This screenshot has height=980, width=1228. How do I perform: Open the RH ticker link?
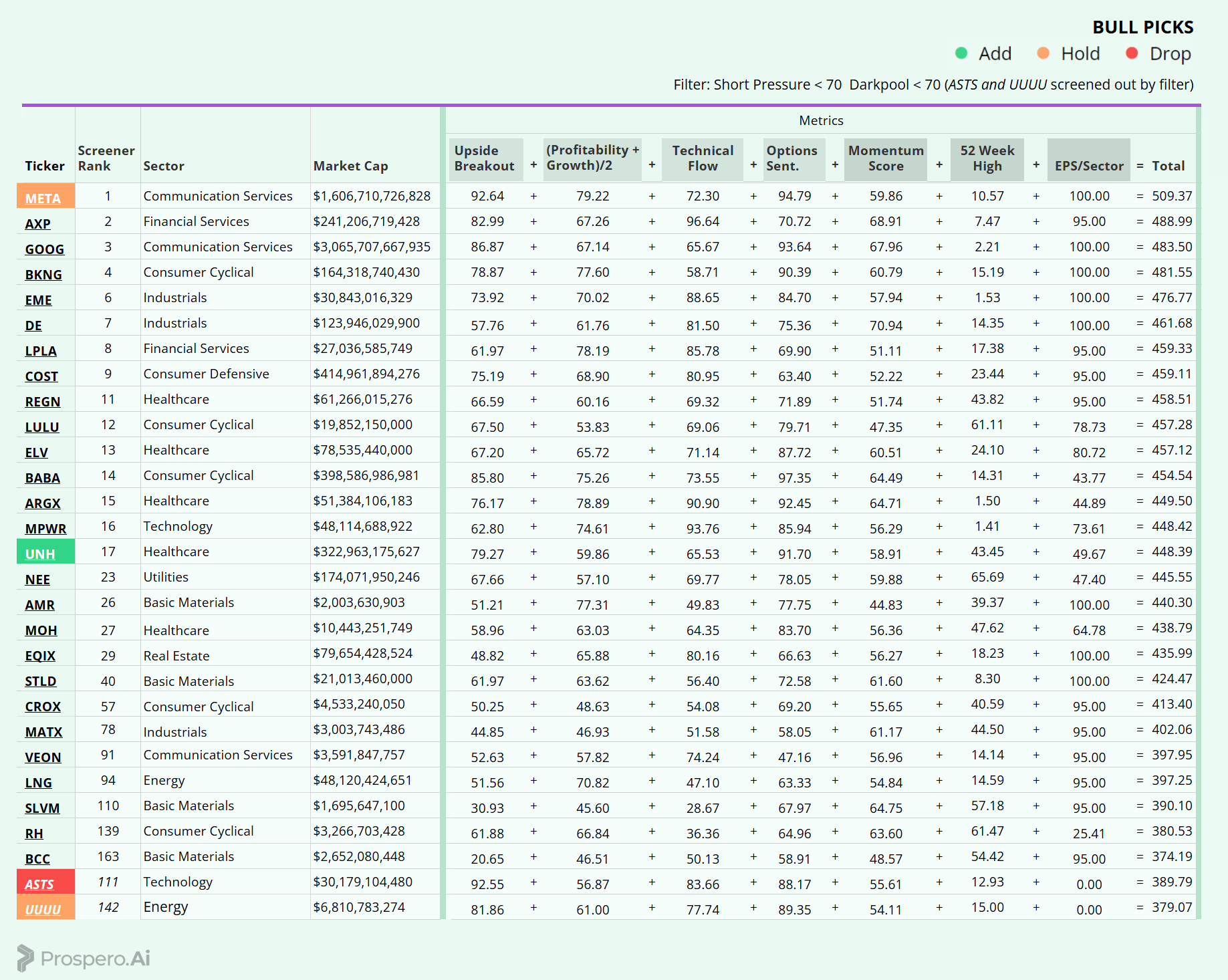coord(34,834)
